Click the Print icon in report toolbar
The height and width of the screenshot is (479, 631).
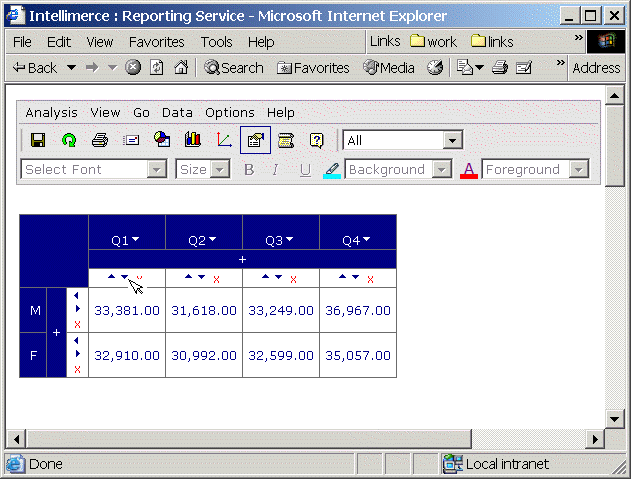100,140
